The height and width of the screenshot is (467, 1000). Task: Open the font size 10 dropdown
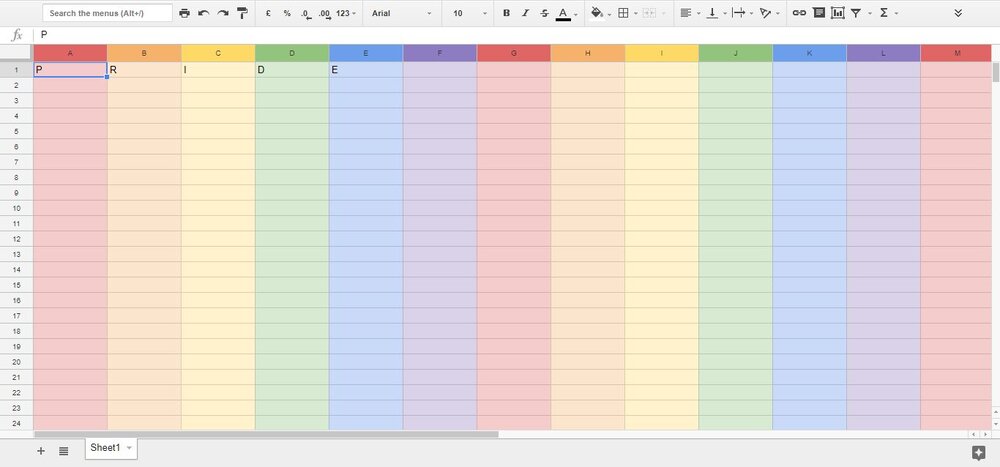click(x=470, y=13)
